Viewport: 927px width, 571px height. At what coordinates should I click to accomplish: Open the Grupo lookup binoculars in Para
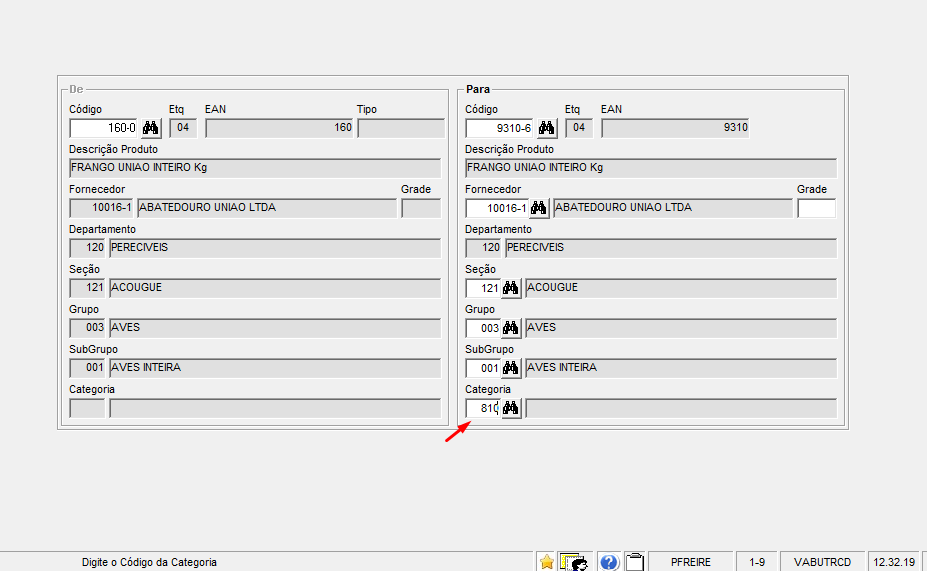coord(511,328)
